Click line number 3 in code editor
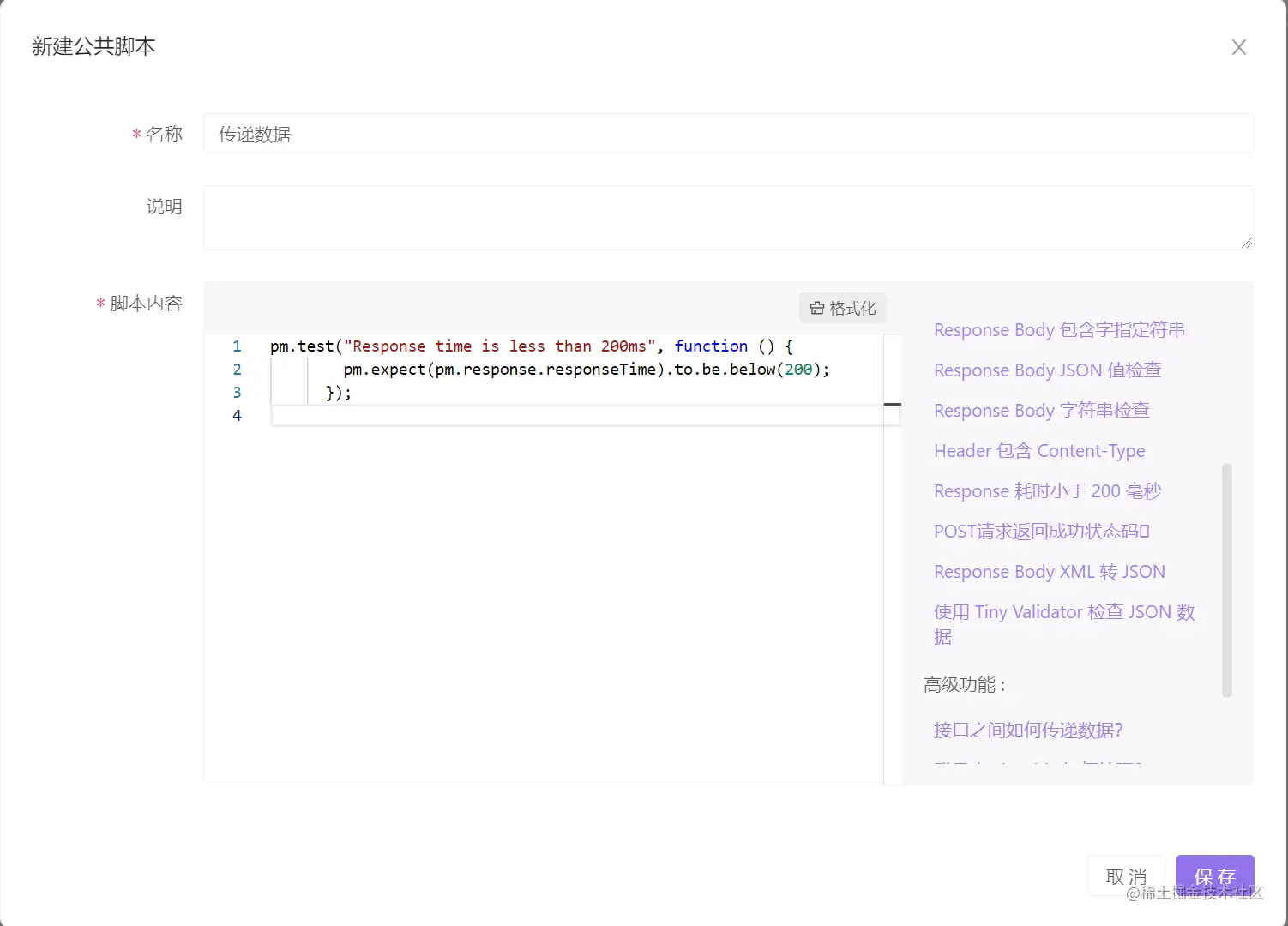Screen dimensions: 1288x926 click(237, 393)
